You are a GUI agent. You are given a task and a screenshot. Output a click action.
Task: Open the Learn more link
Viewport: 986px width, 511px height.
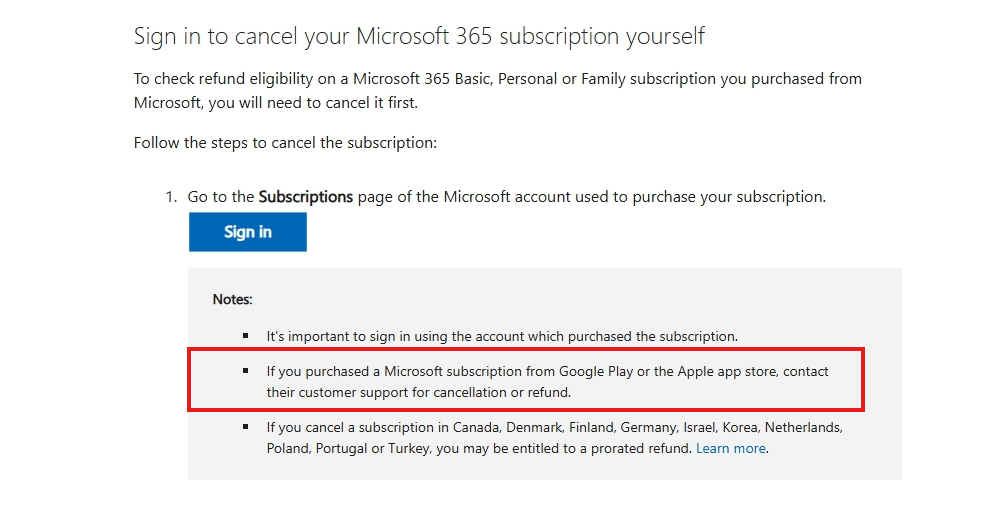click(x=730, y=448)
